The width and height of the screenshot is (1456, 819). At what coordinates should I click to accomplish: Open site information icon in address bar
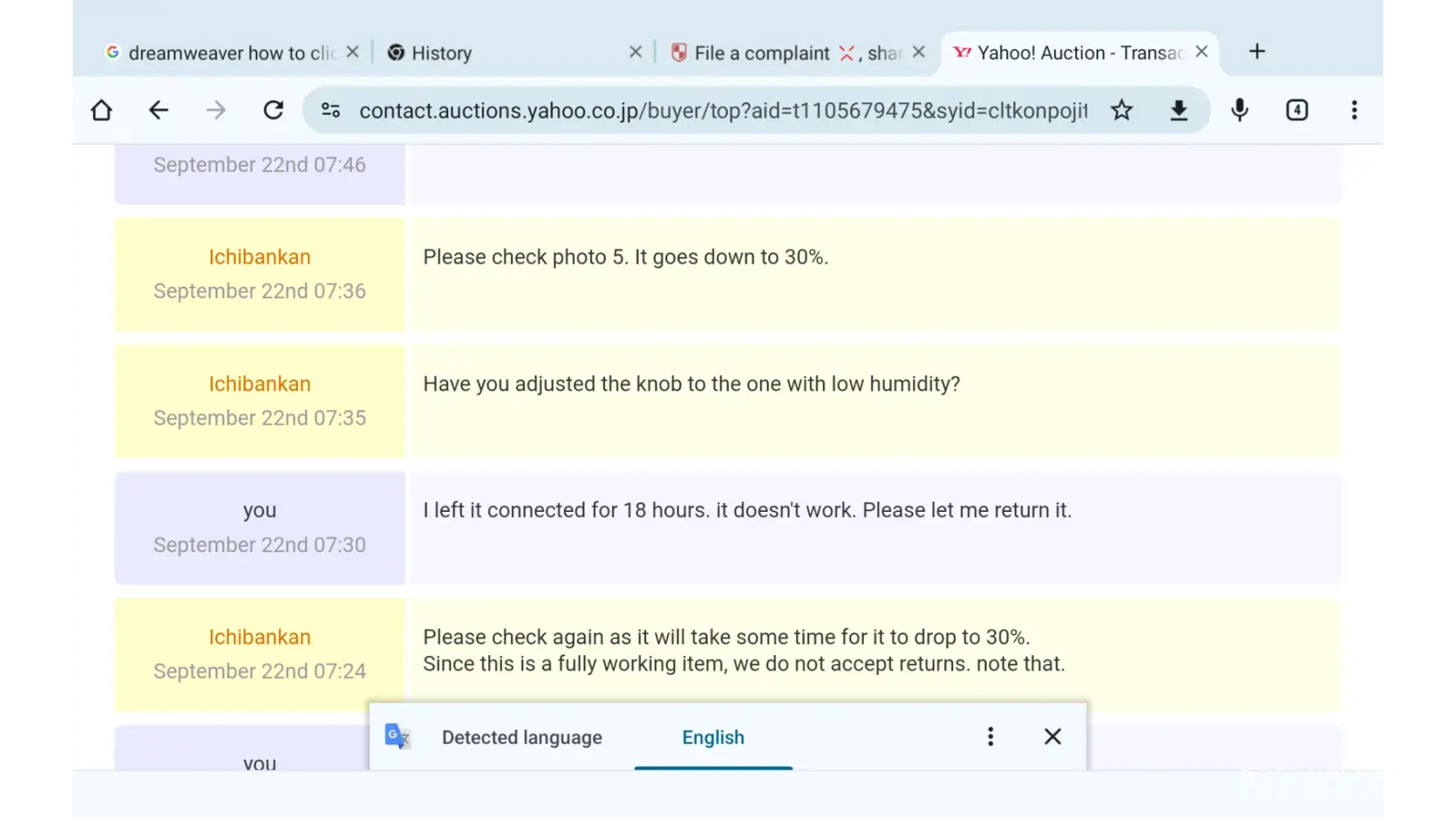tap(331, 111)
